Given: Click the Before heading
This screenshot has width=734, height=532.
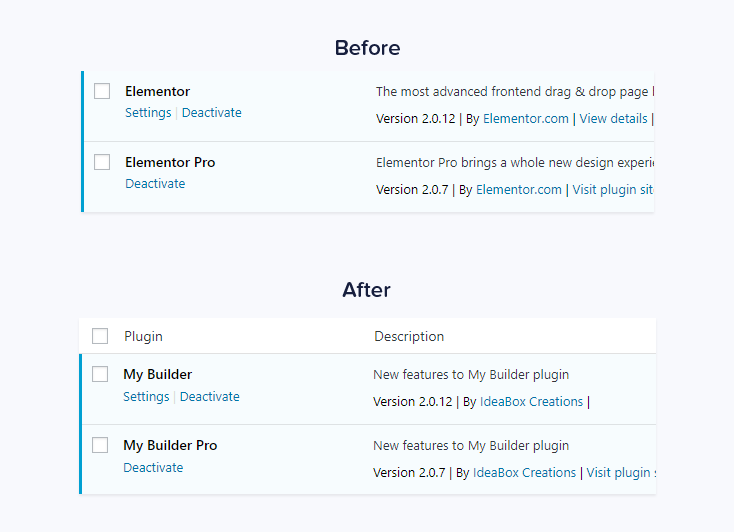Looking at the screenshot, I should click(x=367, y=48).
